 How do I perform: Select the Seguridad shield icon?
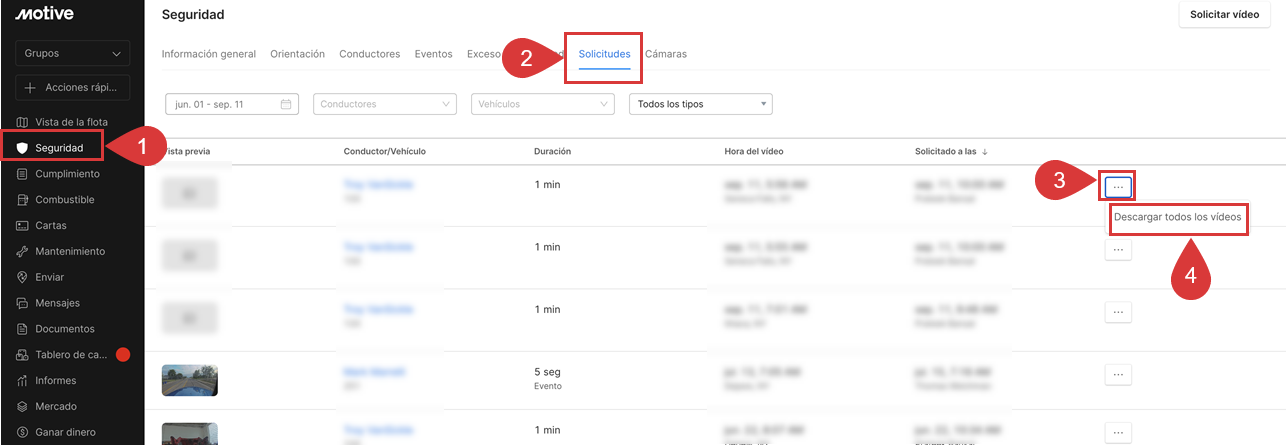pos(23,148)
